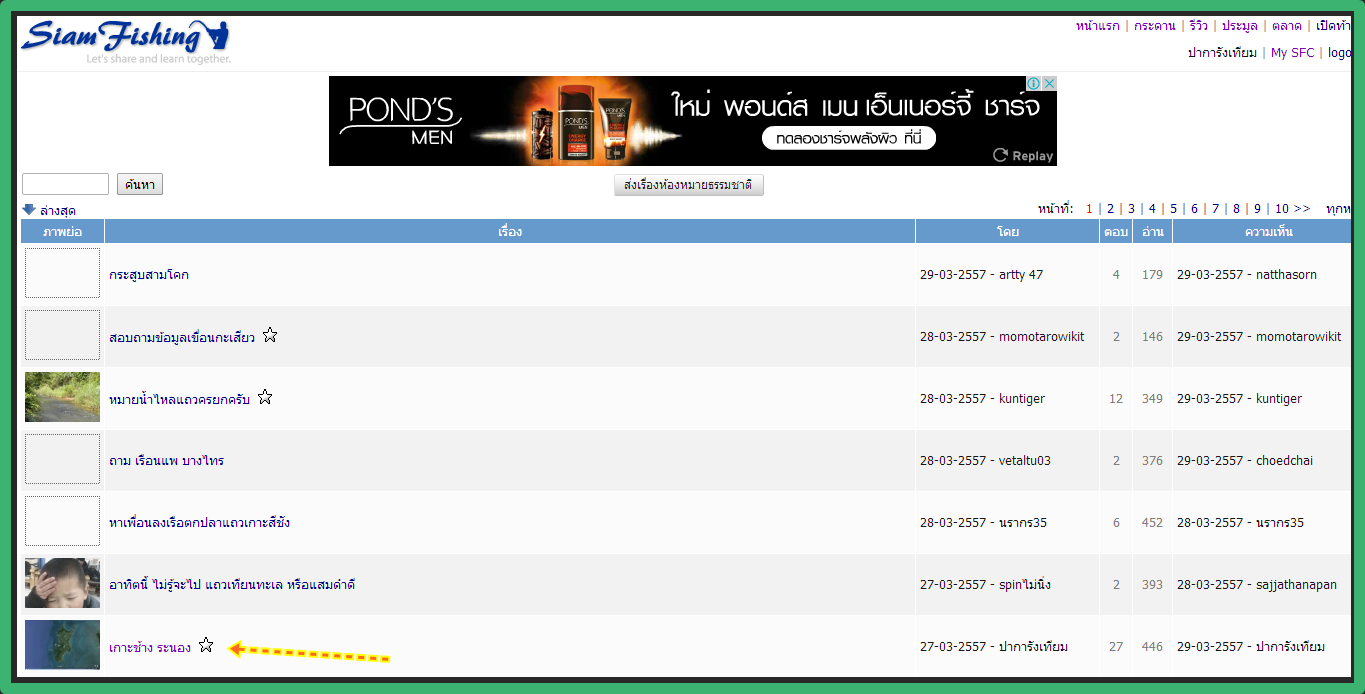Open thread อาทิตนี้ ไม่รู้จะไป แถวเทียนทะเล
The image size is (1365, 694).
click(x=232, y=585)
